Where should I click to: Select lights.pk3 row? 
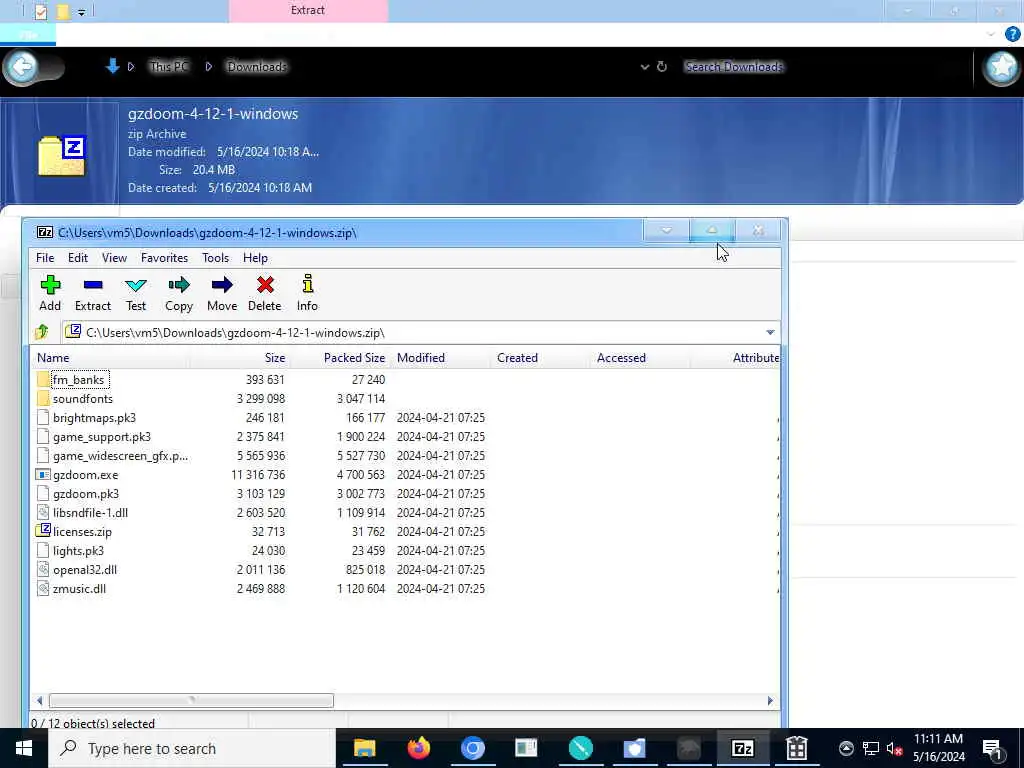78,551
